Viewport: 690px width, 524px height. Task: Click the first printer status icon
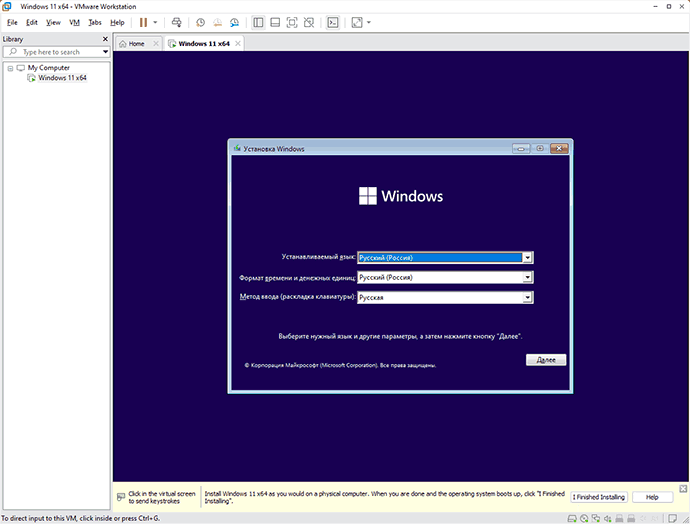pyautogui.click(x=619, y=519)
